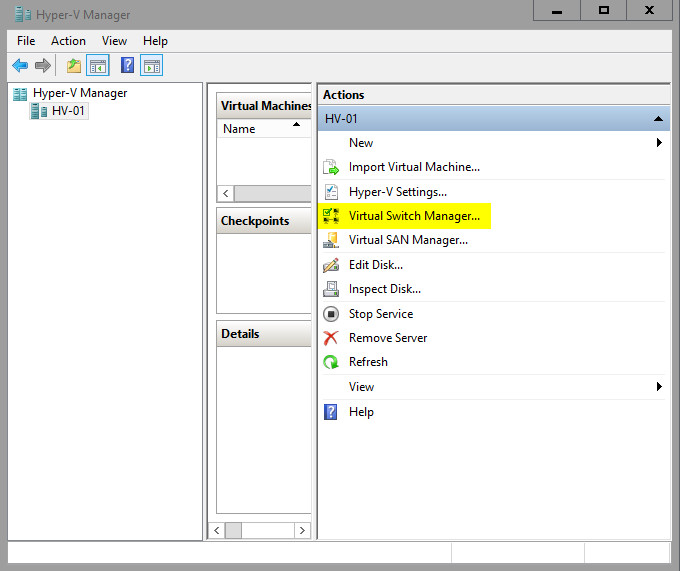The image size is (680, 571).
Task: Toggle Show/Hide Console Tree toolbar icon
Action: (98, 66)
